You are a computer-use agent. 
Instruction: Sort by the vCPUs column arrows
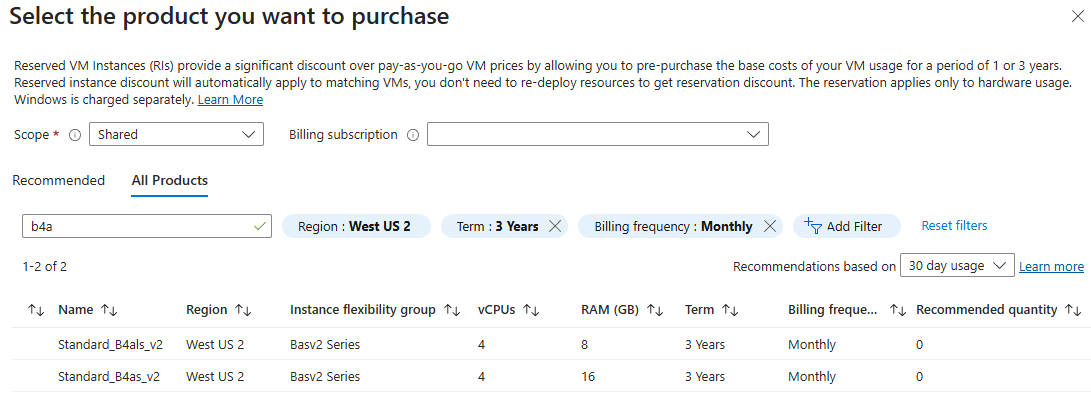532,310
